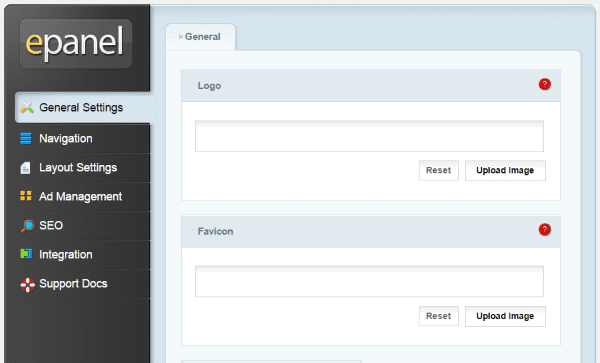The image size is (600, 363).
Task: Reset the Logo image
Action: pyautogui.click(x=439, y=170)
